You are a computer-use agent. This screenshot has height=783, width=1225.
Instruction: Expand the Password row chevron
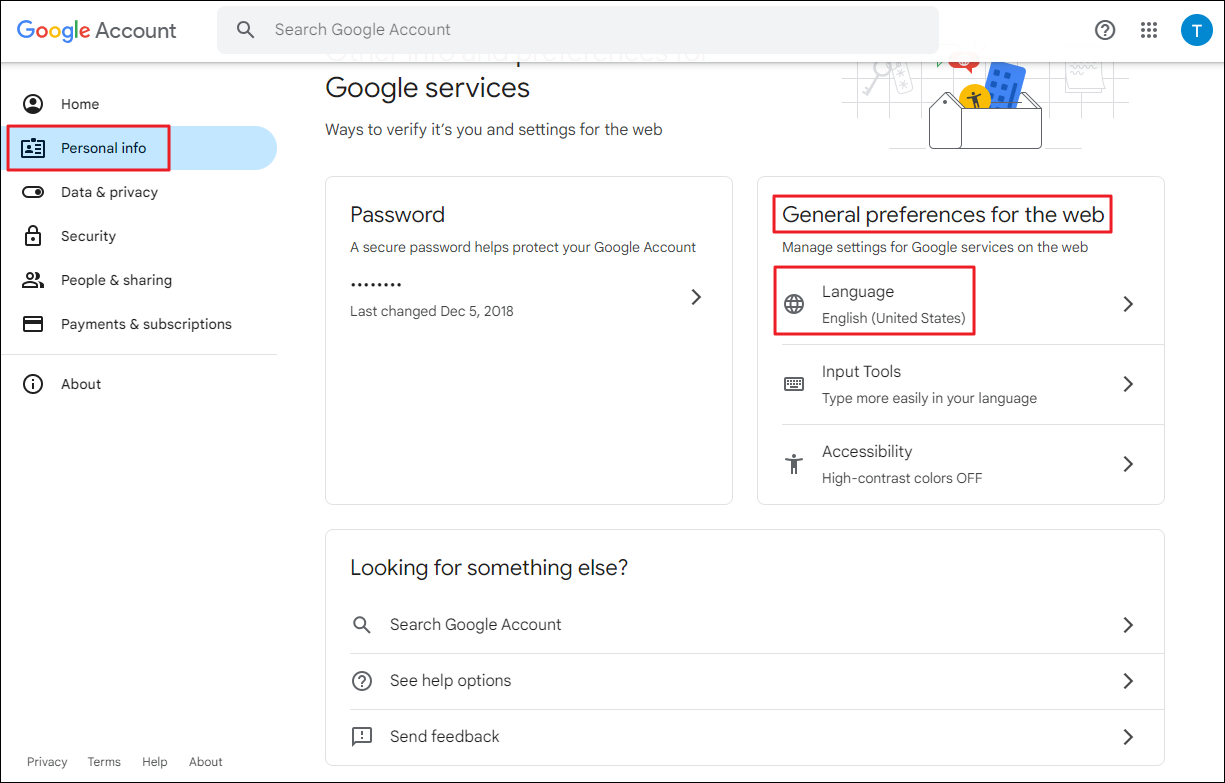pos(697,297)
